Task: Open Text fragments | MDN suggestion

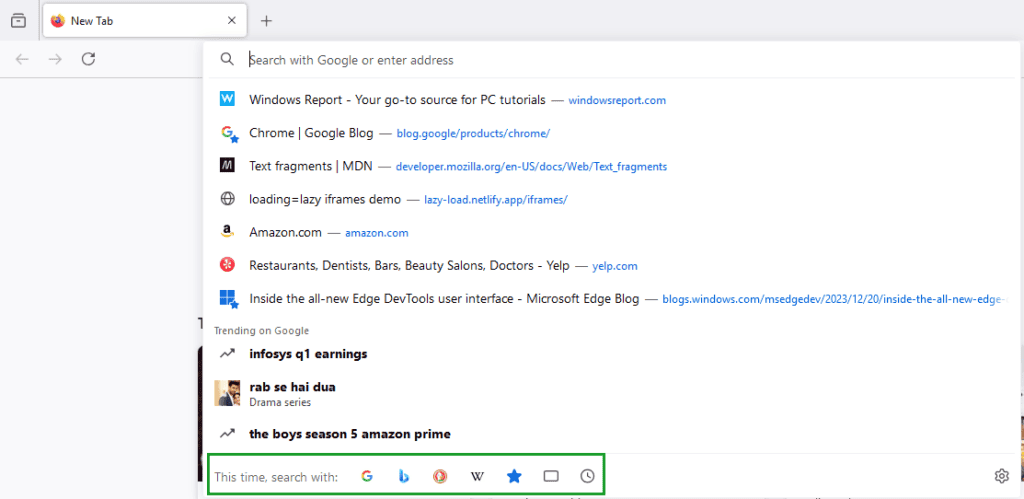Action: click(x=611, y=167)
